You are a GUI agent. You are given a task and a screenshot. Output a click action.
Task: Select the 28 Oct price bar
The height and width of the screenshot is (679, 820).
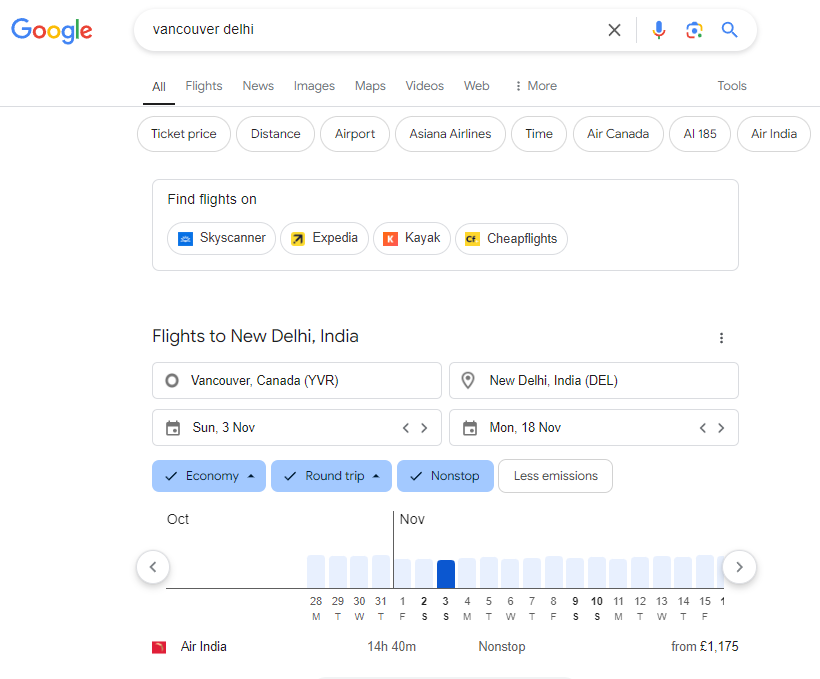[x=316, y=572]
